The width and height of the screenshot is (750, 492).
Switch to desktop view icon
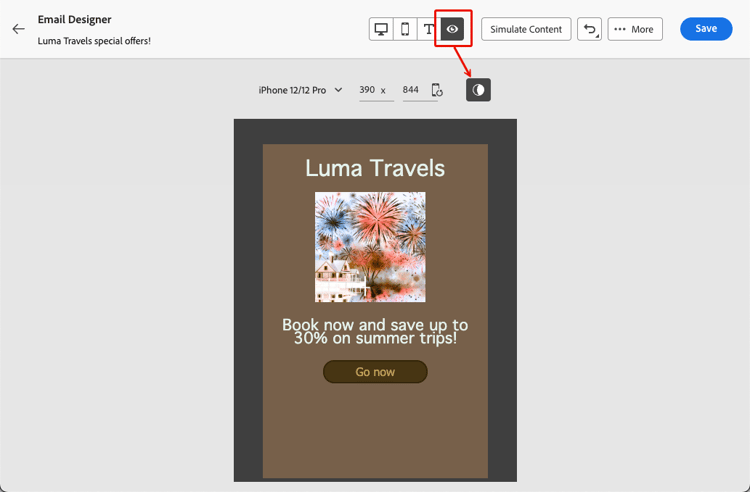(x=381, y=29)
